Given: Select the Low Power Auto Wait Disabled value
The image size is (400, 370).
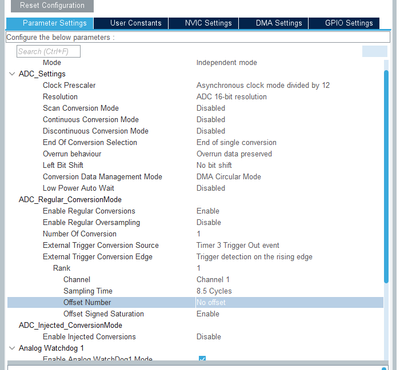Looking at the screenshot, I should [x=211, y=188].
